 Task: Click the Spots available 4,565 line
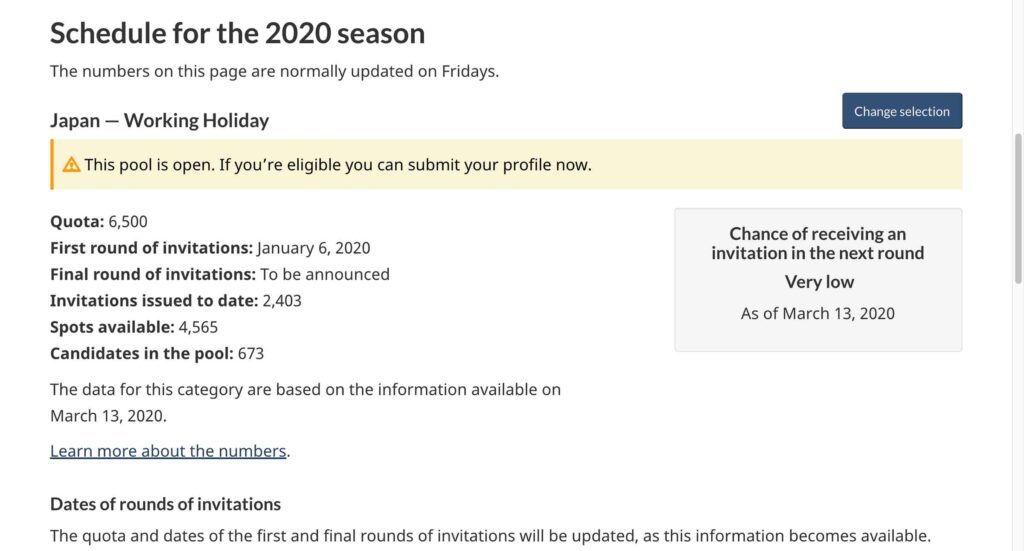(134, 327)
